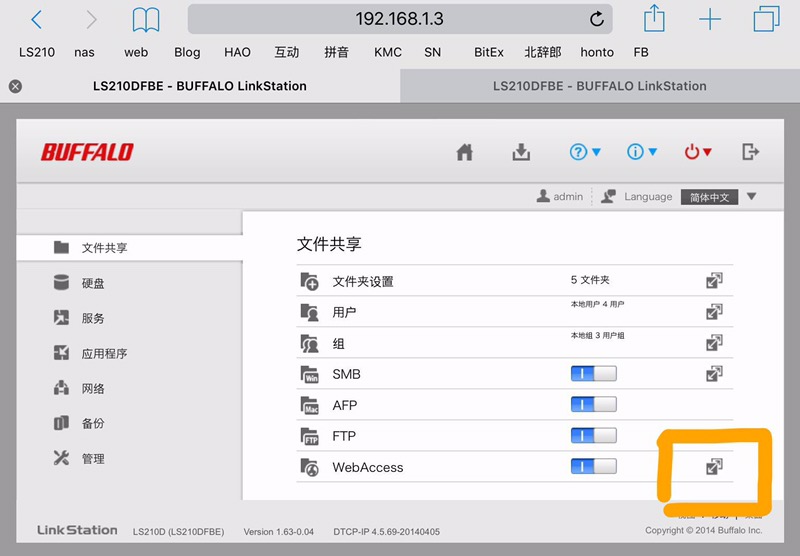Click the download tray icon in header
The image size is (800, 556).
click(521, 152)
